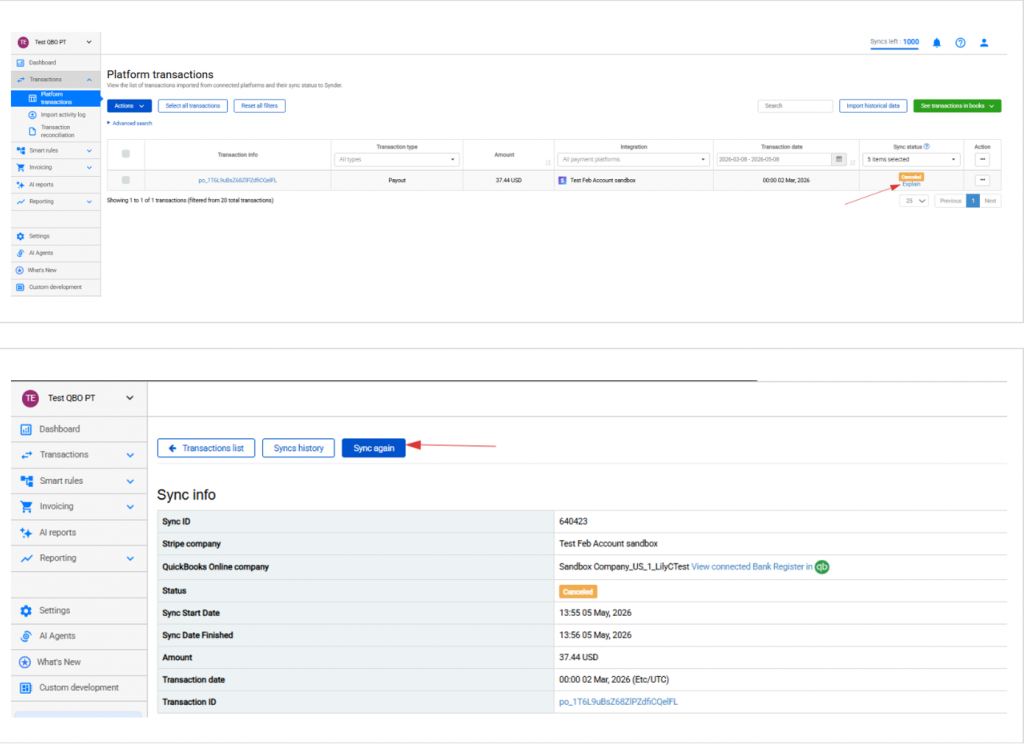This screenshot has height=747, width=1024.
Task: Select Platform transactions menu item in sidebar
Action: (x=56, y=99)
